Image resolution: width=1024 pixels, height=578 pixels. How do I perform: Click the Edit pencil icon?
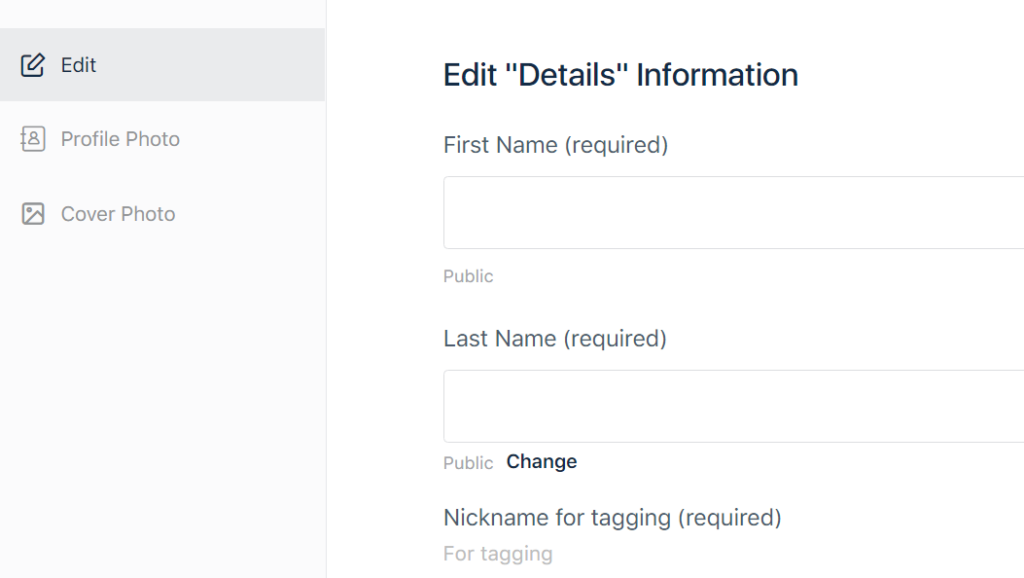click(33, 65)
